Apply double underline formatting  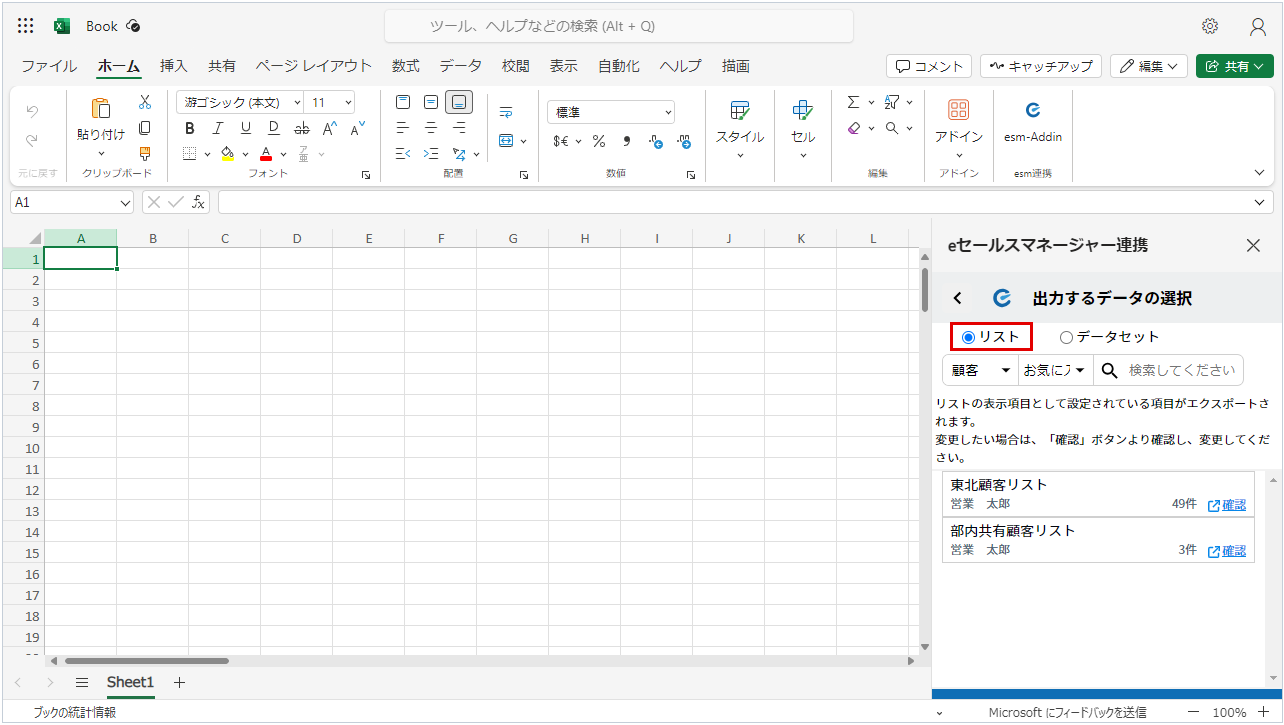pos(273,128)
